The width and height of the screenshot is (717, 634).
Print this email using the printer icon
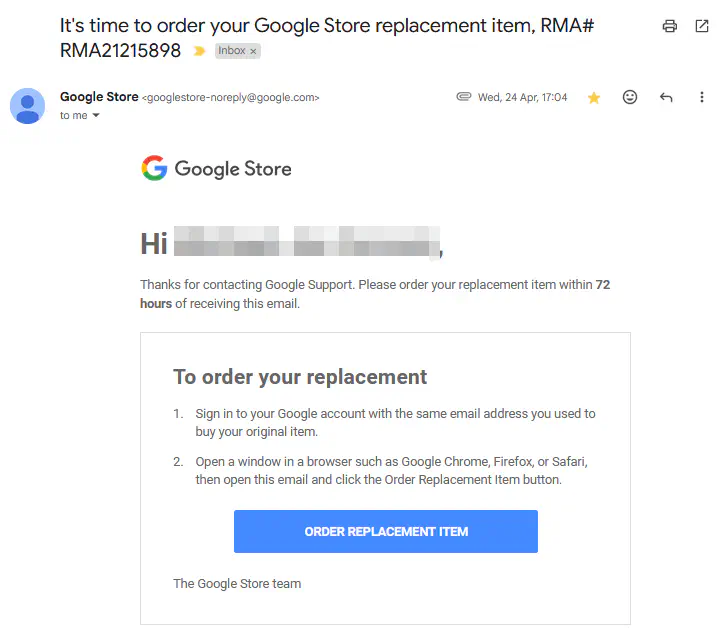click(x=670, y=26)
